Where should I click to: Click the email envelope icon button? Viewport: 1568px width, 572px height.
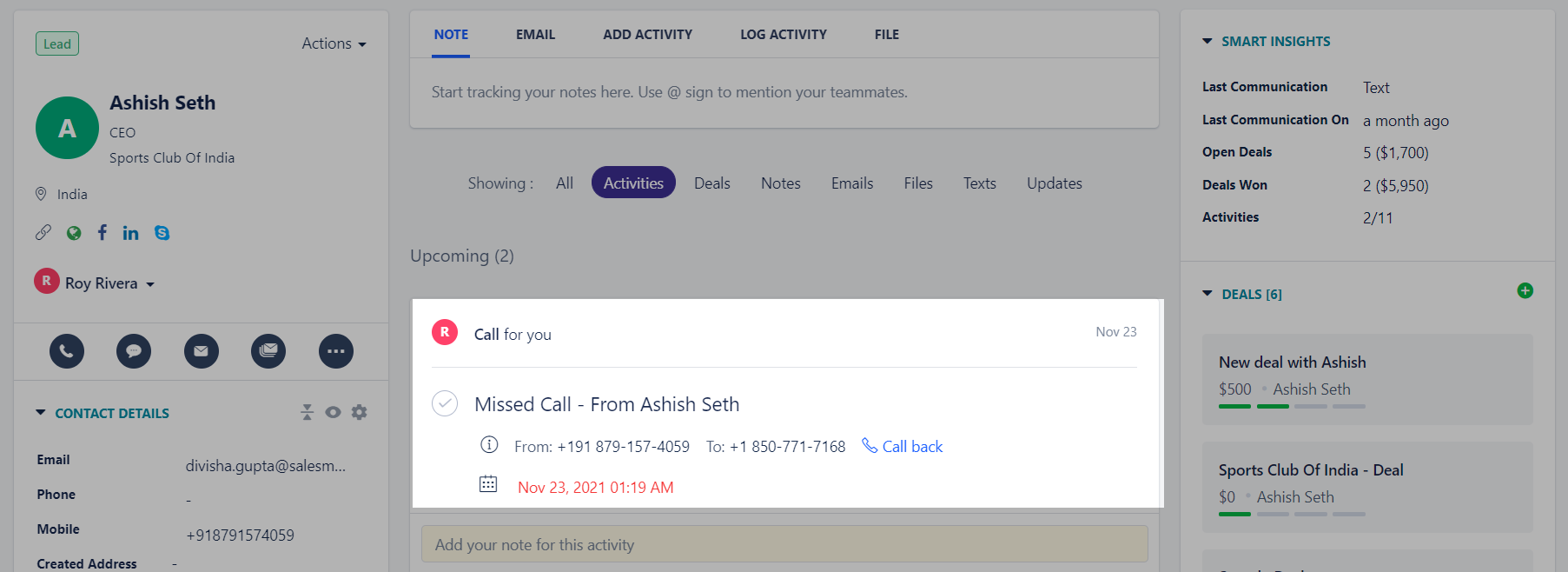(x=201, y=351)
